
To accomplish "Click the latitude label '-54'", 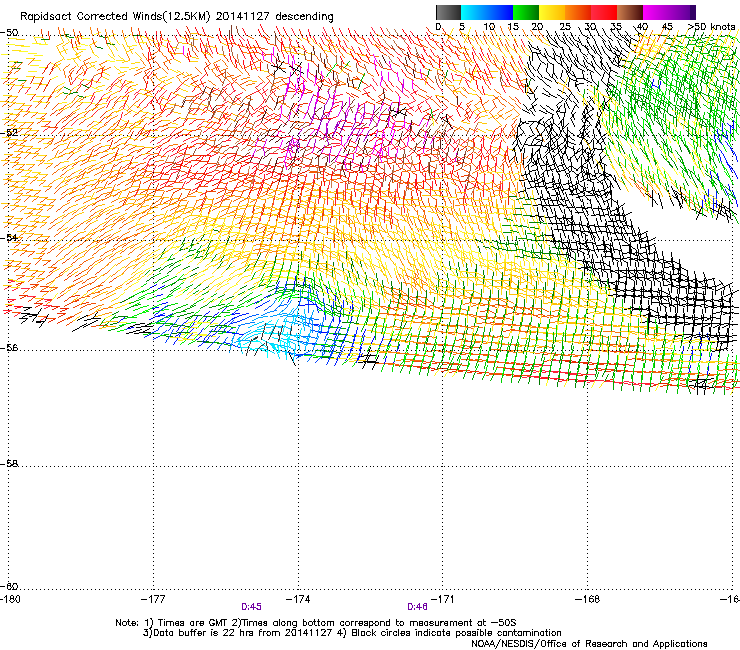I will [9, 237].
